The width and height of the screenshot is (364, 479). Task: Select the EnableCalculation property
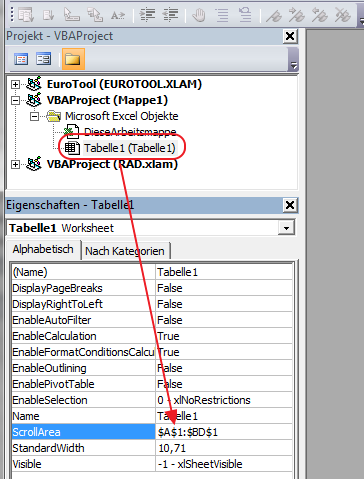[83, 336]
